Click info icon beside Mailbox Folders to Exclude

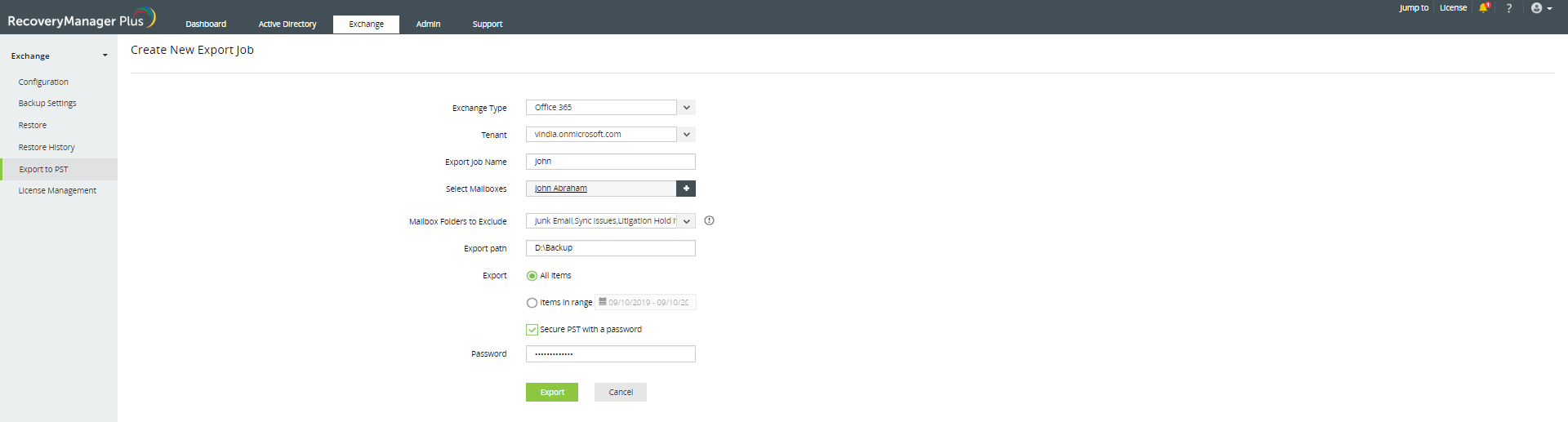point(709,220)
